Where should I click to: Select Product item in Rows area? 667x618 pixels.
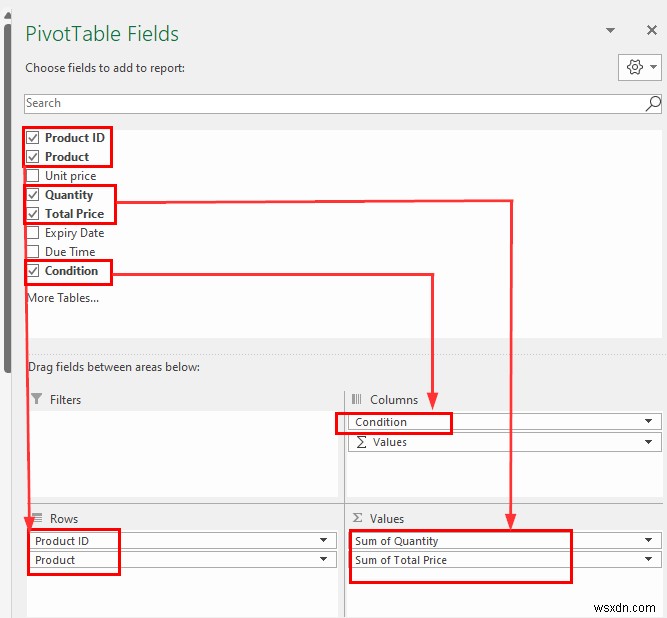pyautogui.click(x=183, y=560)
